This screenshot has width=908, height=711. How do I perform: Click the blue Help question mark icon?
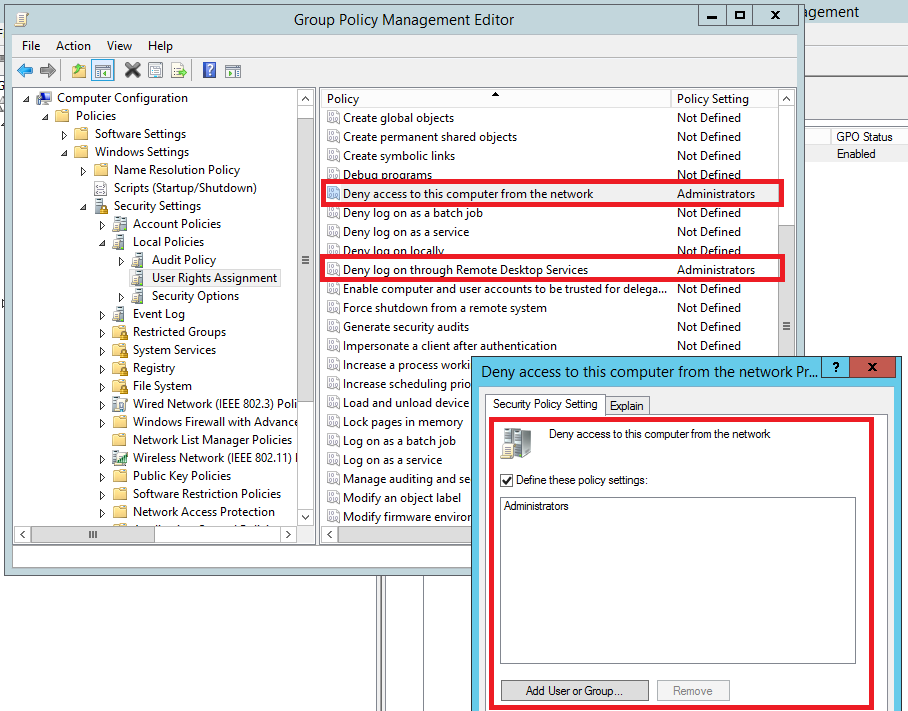209,70
